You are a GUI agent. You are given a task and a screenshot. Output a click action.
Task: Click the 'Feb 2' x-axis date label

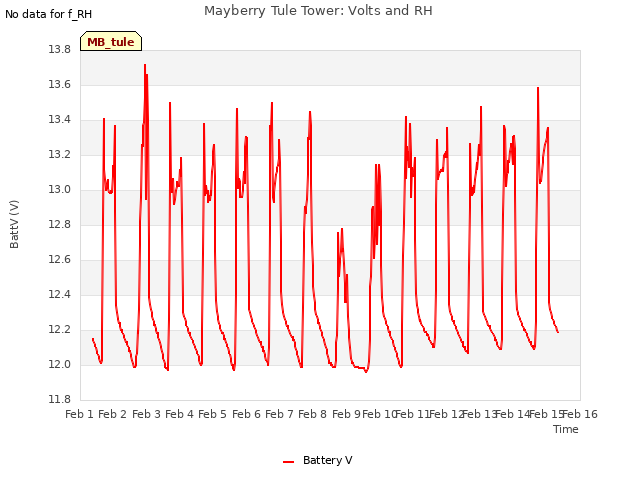[113, 414]
